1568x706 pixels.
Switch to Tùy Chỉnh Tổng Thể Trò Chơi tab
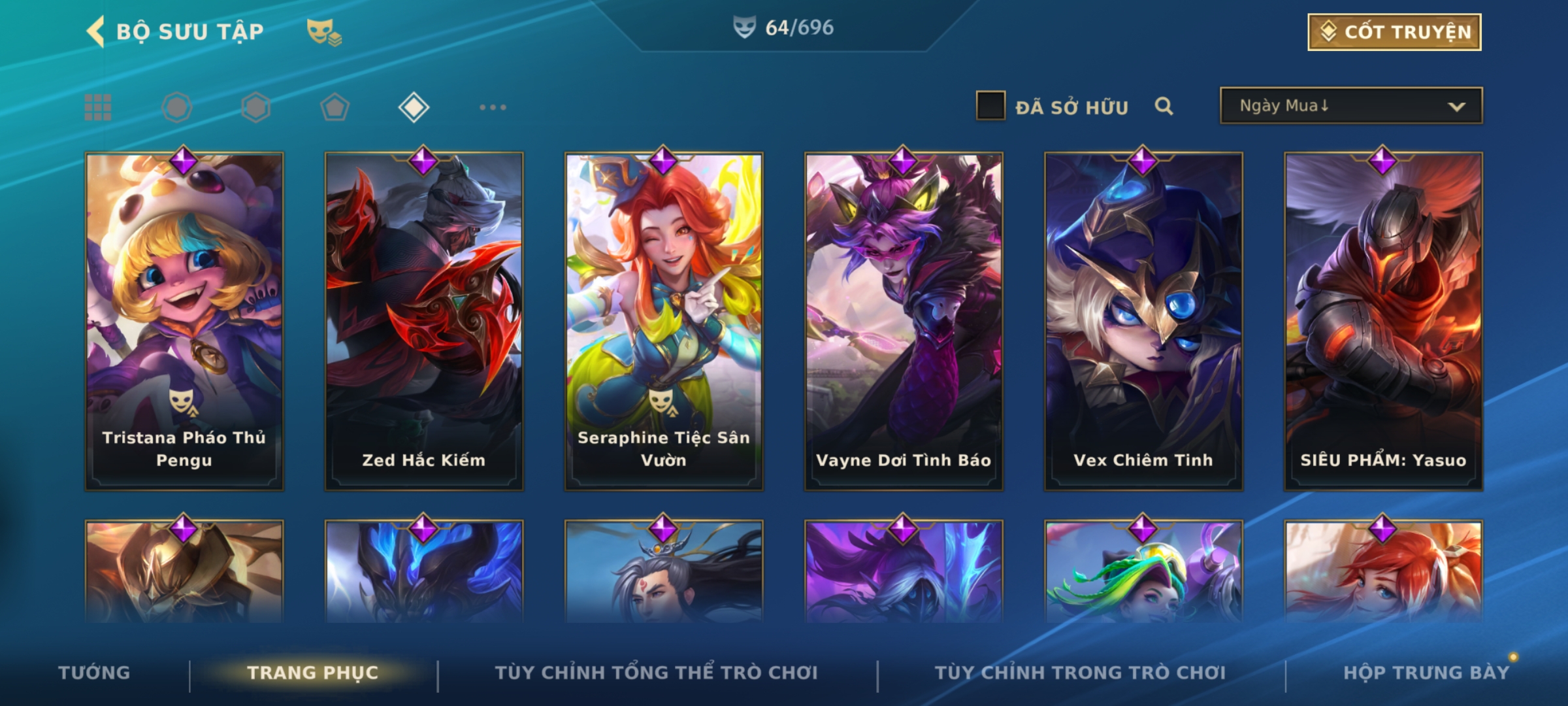pyautogui.click(x=656, y=673)
